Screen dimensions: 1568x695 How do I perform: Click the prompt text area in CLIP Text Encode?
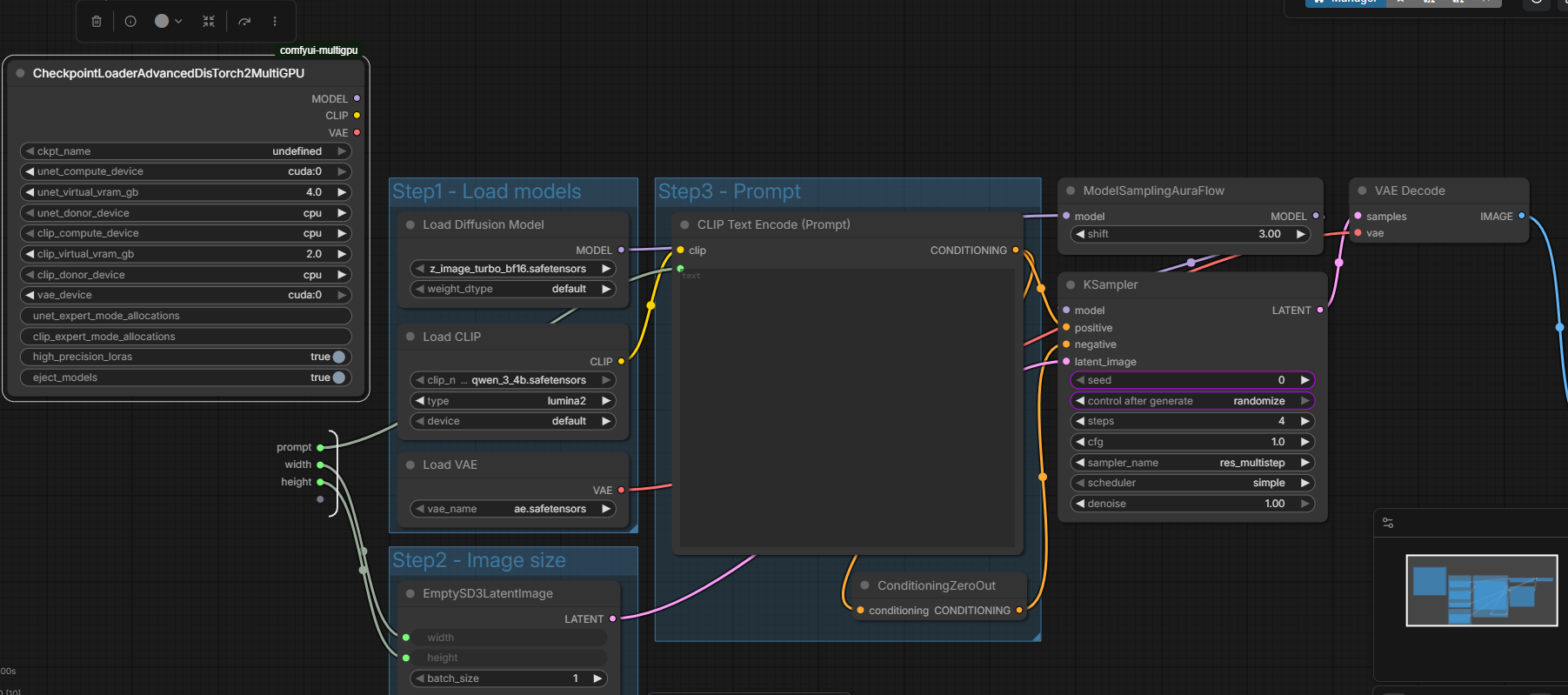[x=848, y=407]
